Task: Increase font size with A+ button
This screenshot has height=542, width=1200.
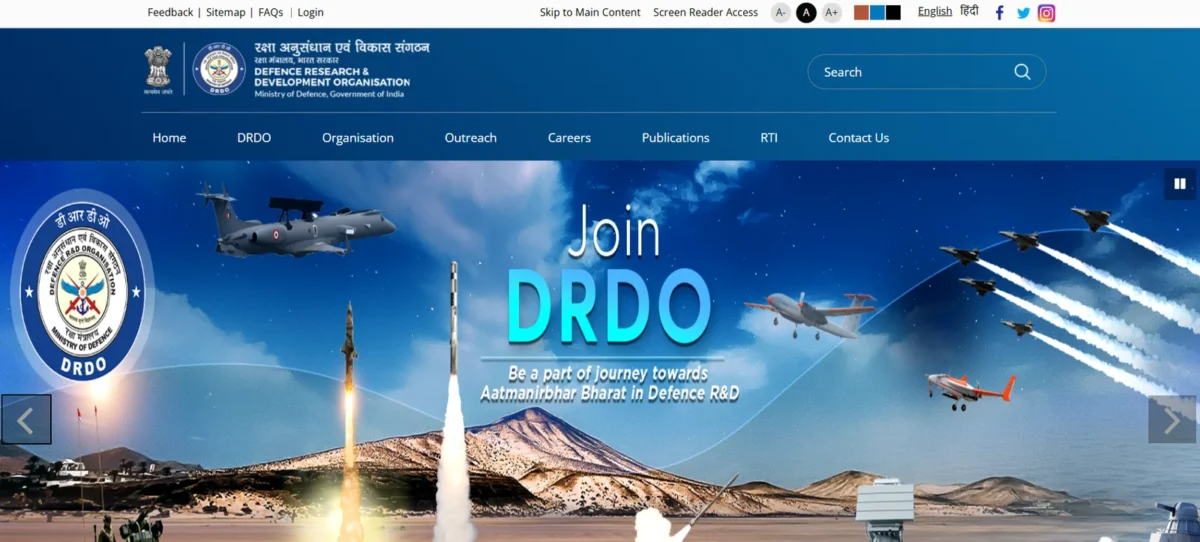Action: (x=831, y=13)
